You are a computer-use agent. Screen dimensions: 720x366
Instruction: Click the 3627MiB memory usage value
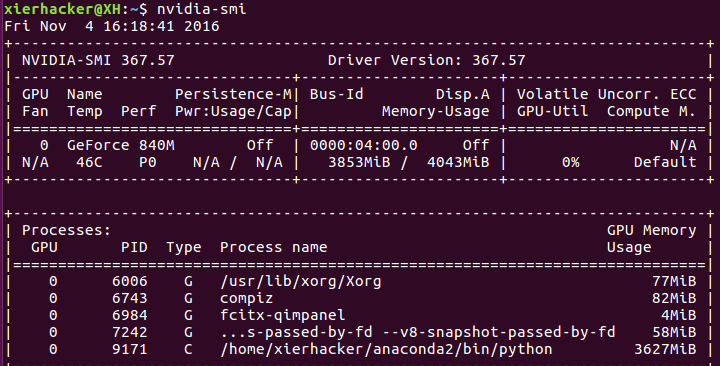[665, 349]
